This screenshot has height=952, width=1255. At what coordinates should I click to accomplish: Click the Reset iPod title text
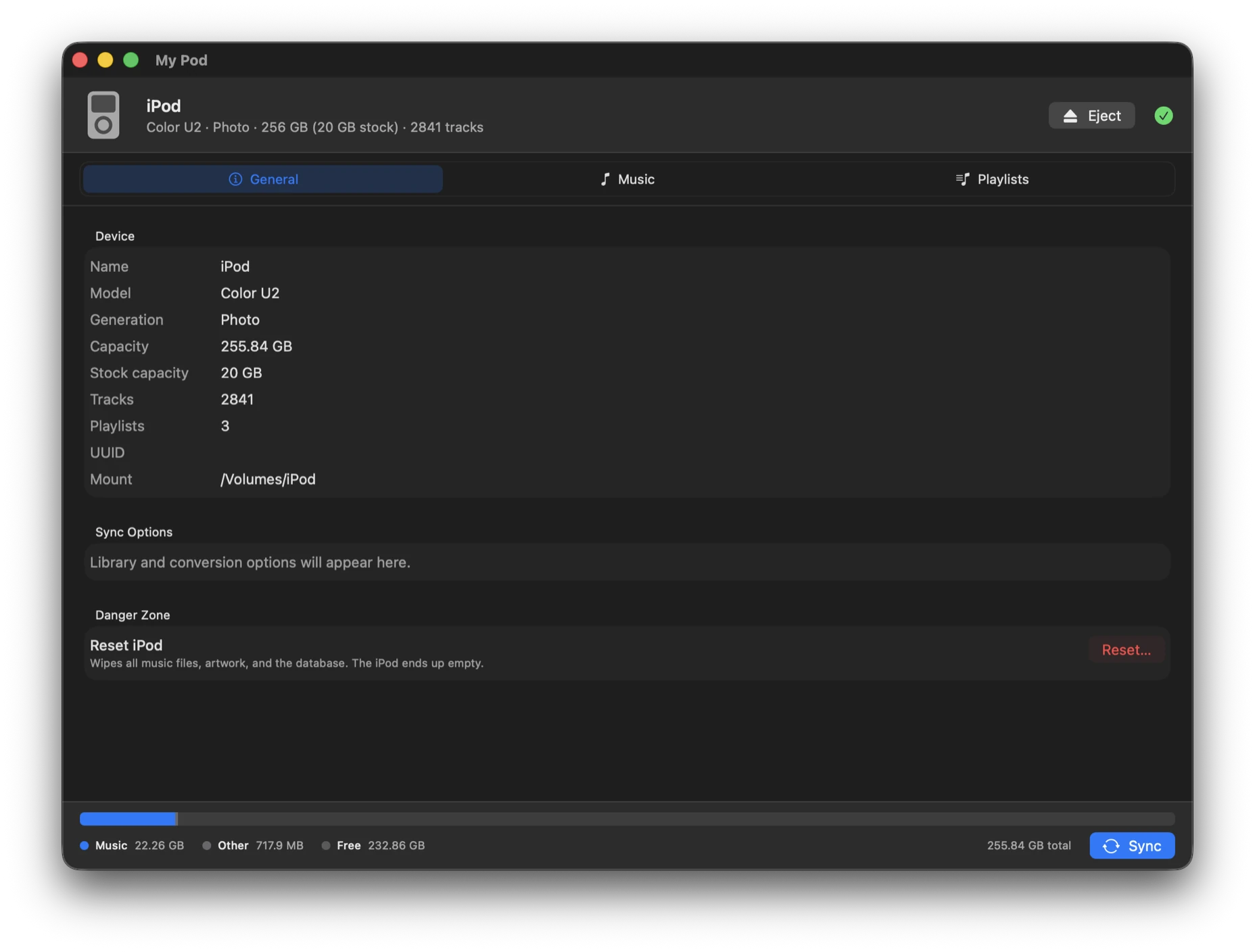[x=126, y=645]
